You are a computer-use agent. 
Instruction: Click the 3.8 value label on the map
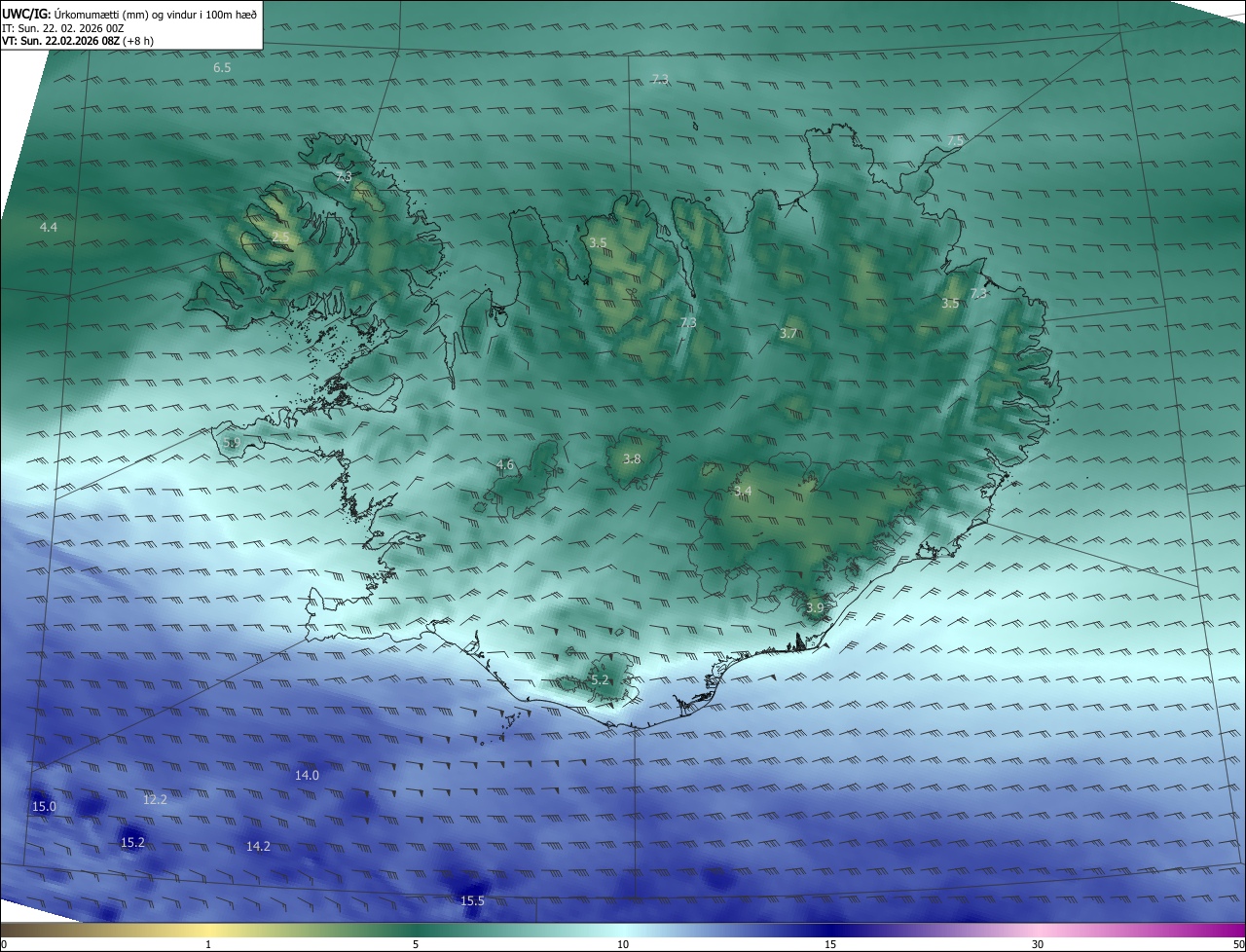pos(632,459)
